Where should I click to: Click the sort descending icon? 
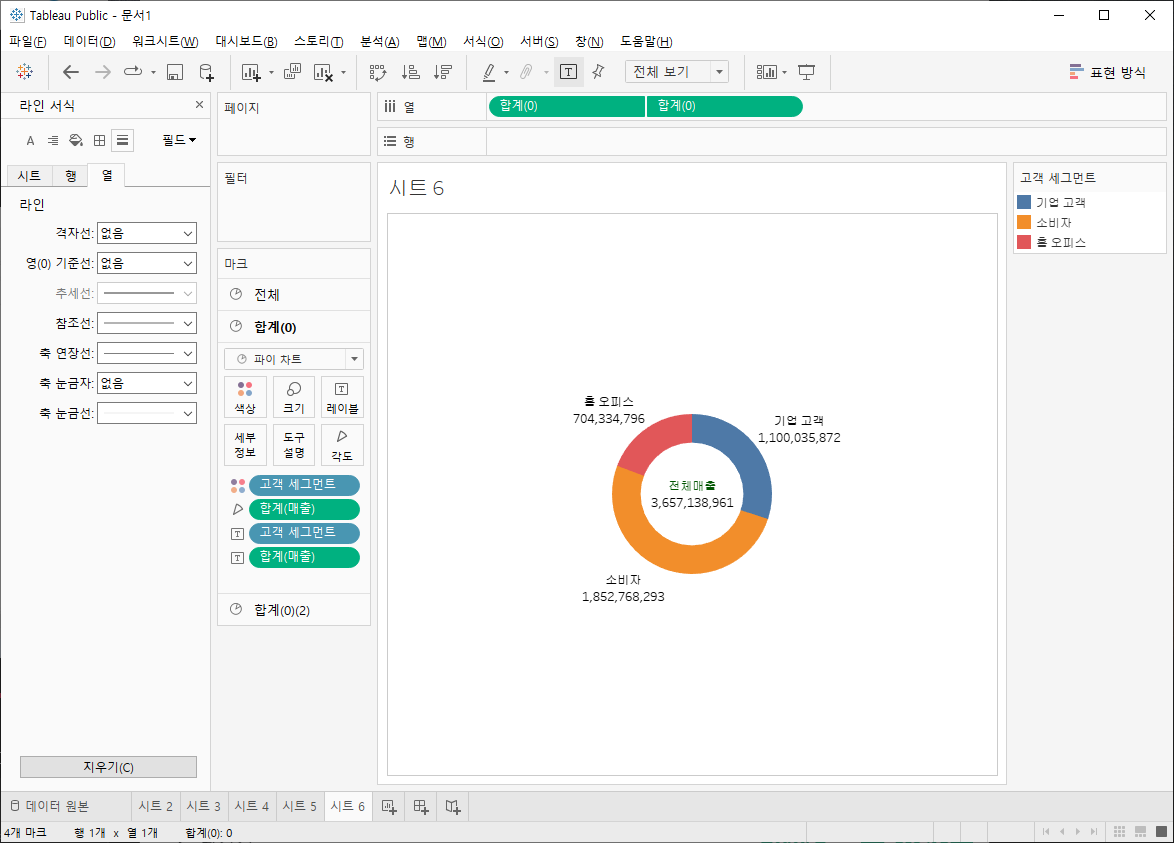[443, 72]
